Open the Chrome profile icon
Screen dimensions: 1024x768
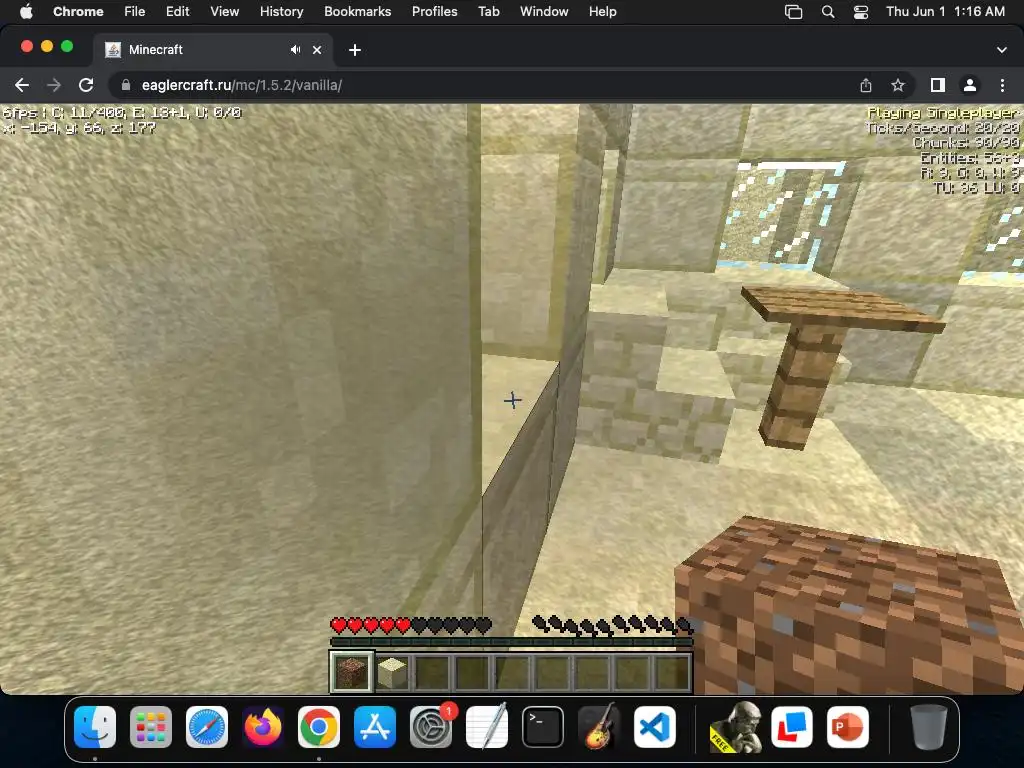tap(970, 85)
